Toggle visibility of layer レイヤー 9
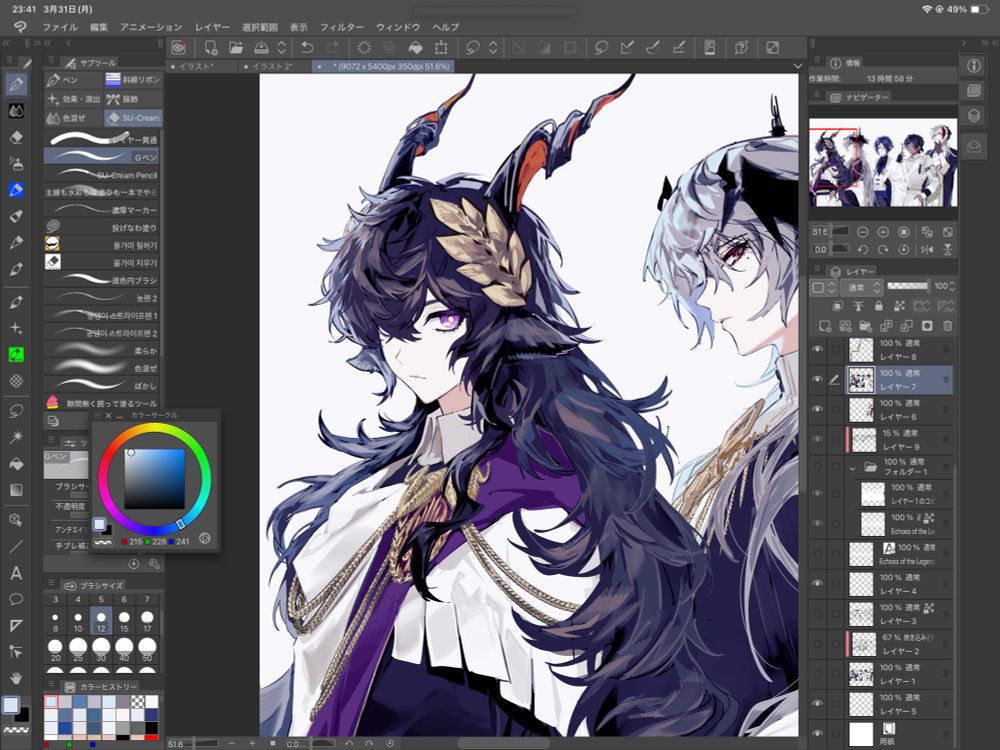Screen dimensions: 1000x750 point(818,439)
